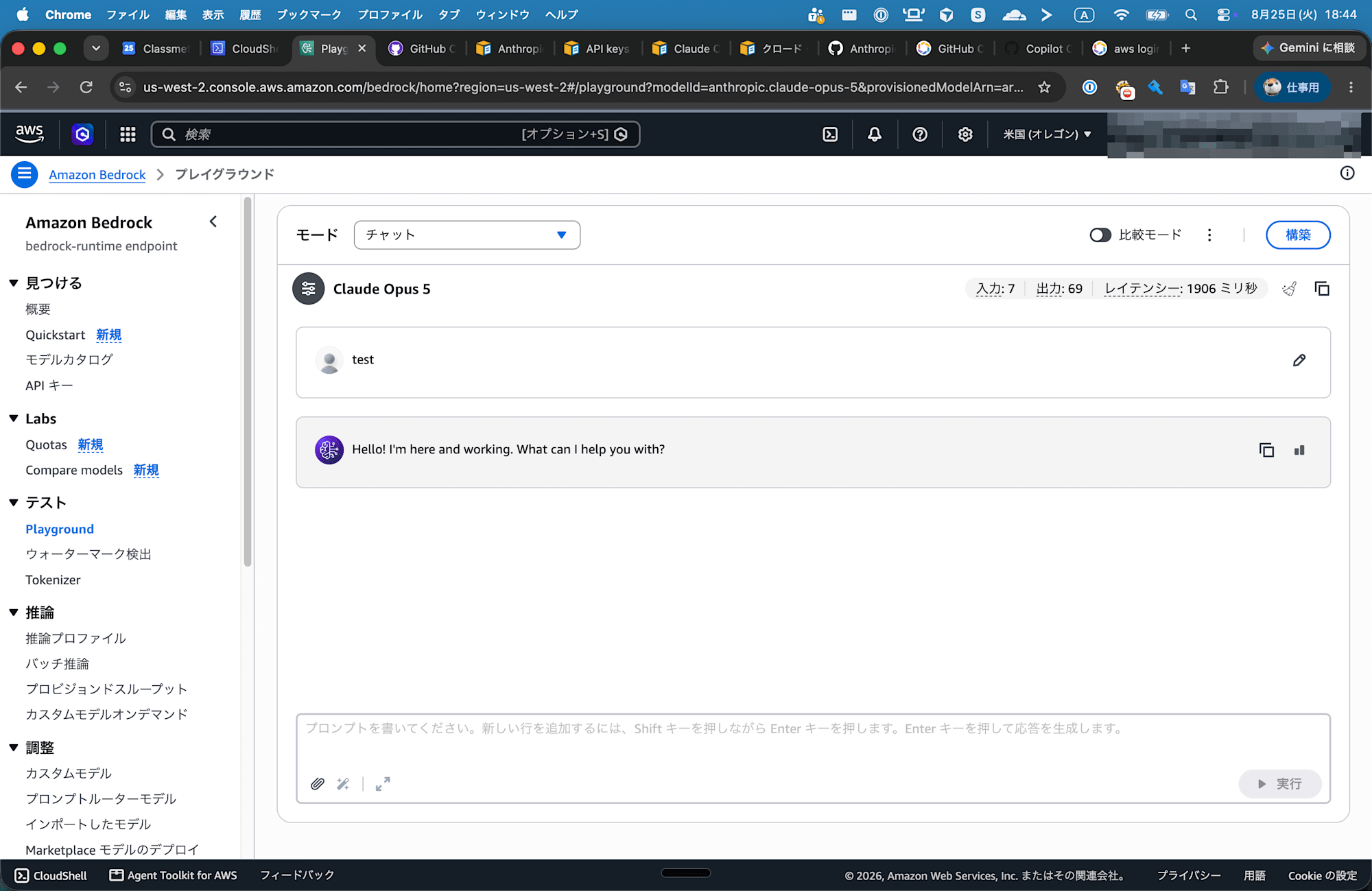Collapse the 推論 section
The height and width of the screenshot is (891, 1372).
click(x=13, y=613)
